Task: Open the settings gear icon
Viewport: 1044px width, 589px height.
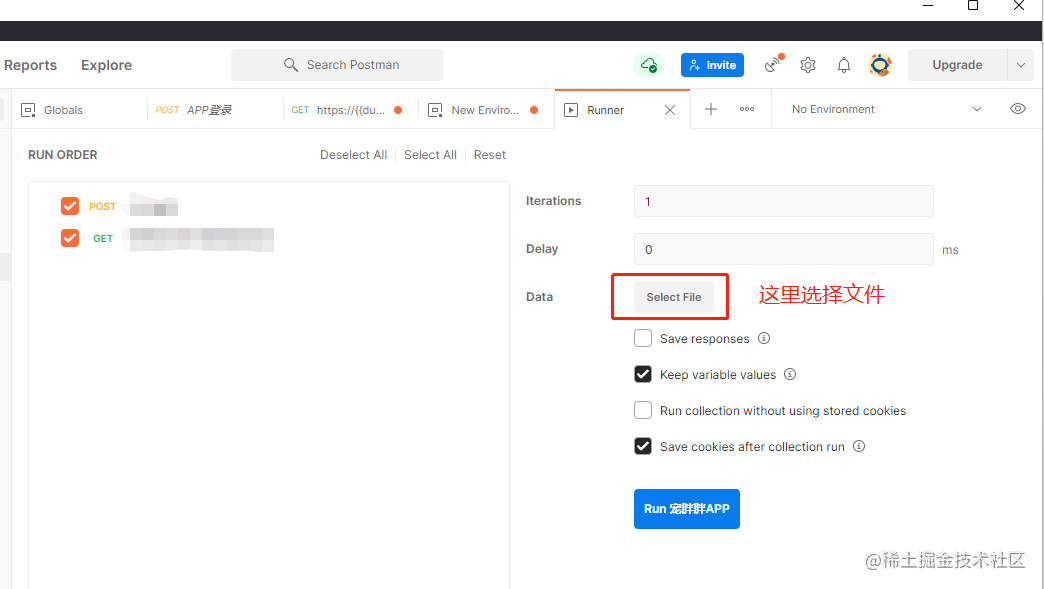Action: tap(808, 65)
